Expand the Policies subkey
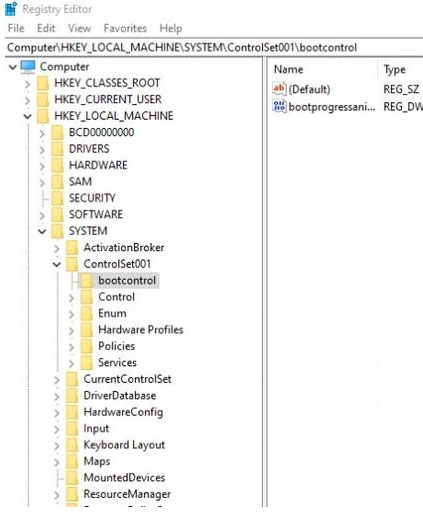 tap(71, 347)
